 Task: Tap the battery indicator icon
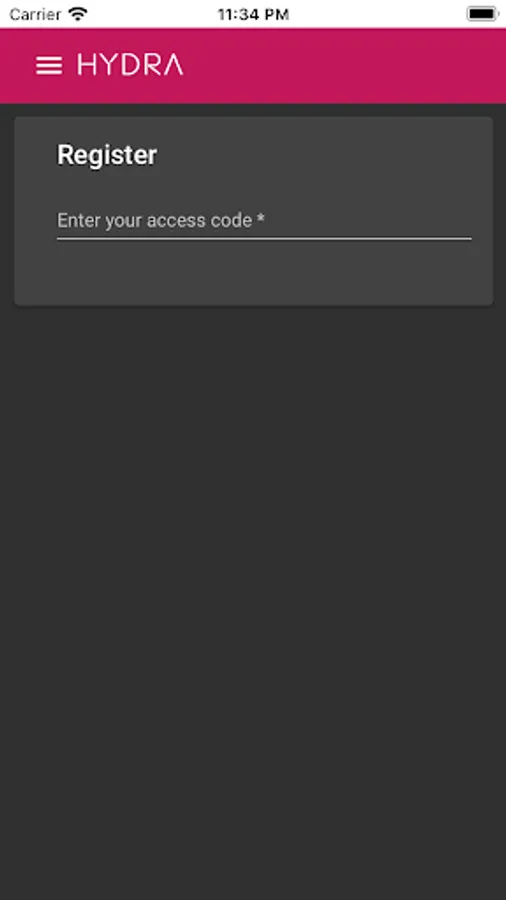click(482, 14)
